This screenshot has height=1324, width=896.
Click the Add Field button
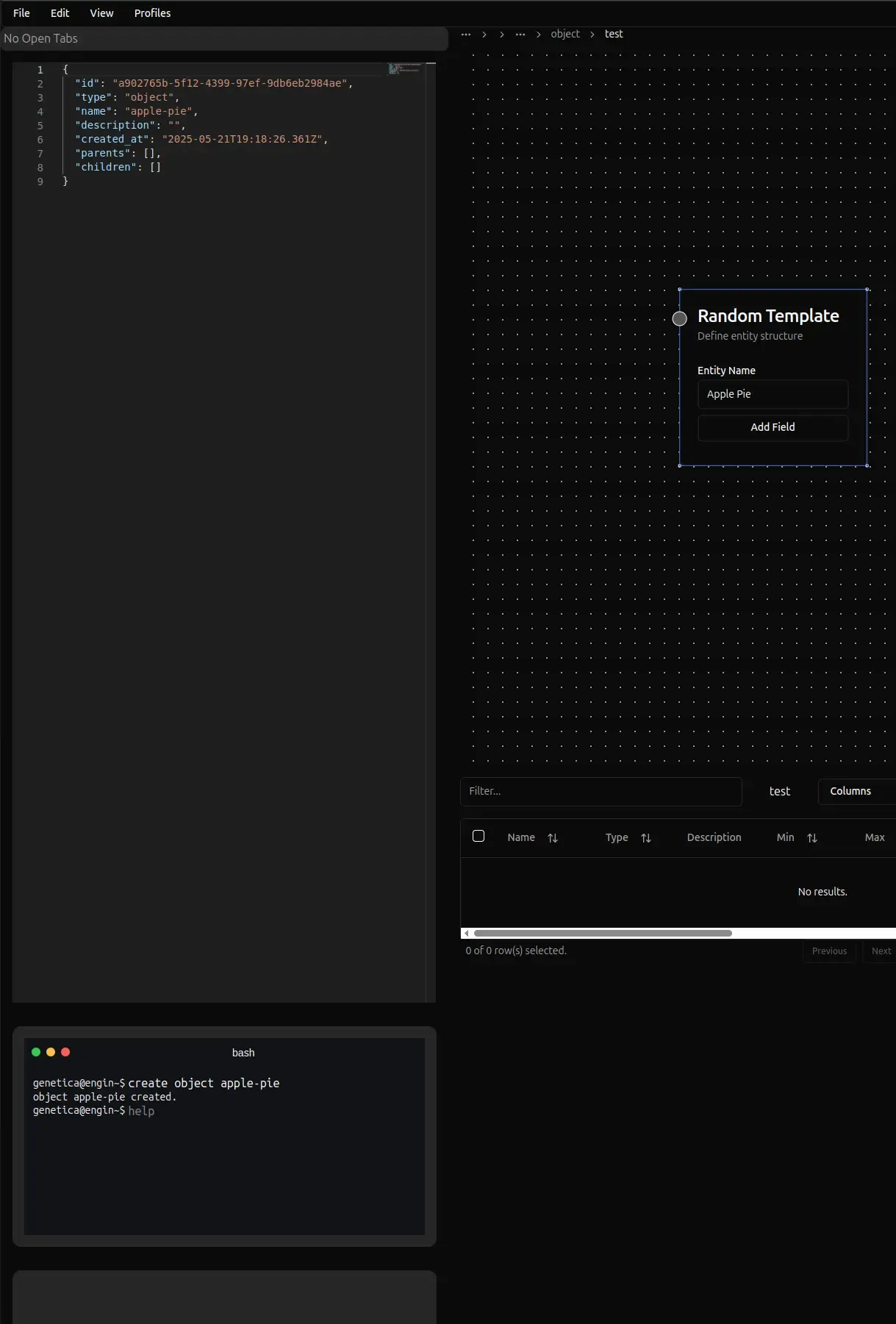click(773, 427)
